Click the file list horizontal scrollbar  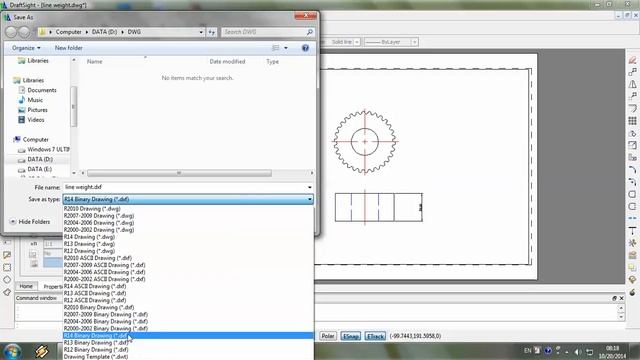(179, 173)
